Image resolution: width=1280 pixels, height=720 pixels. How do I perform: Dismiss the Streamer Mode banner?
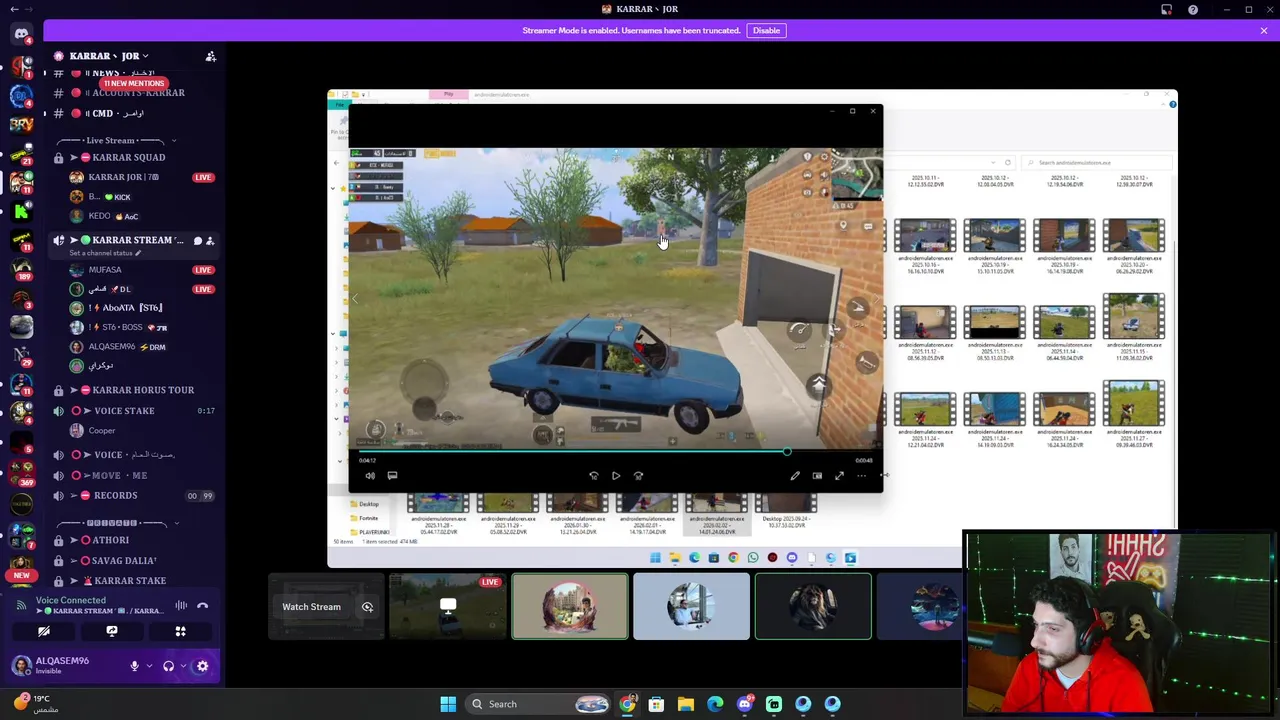[1264, 31]
